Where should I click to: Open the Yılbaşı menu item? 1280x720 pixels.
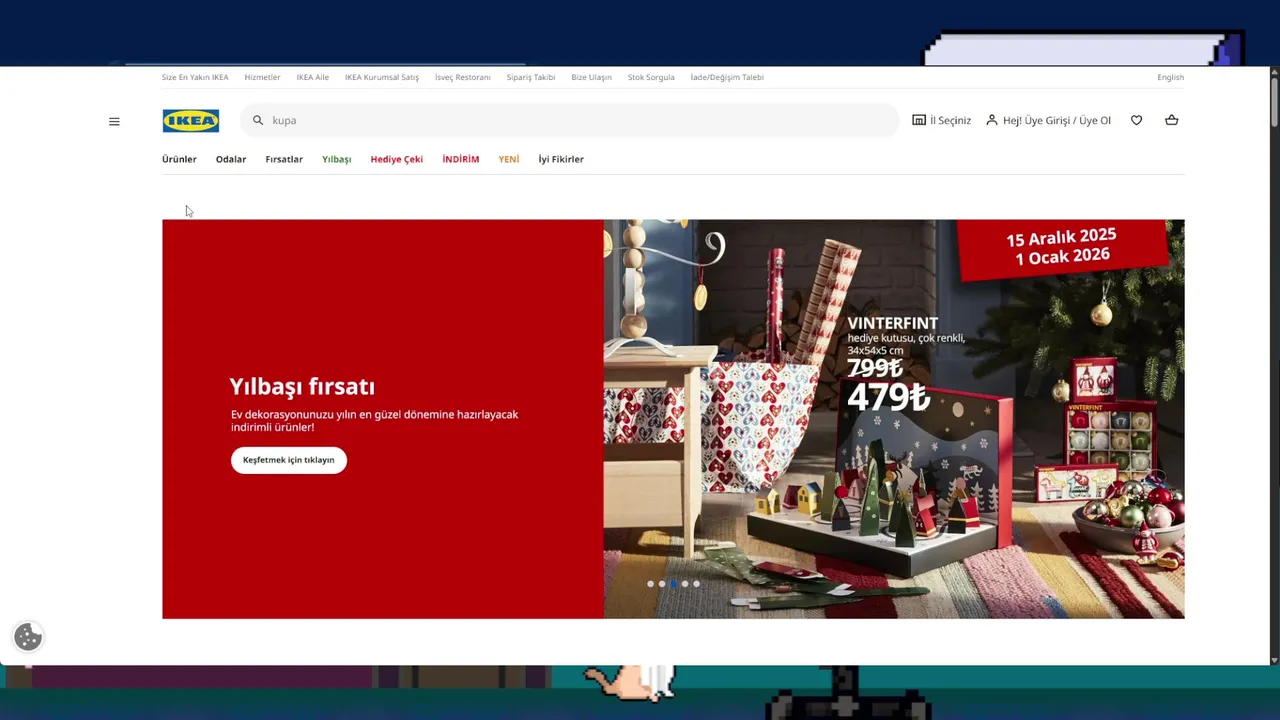coord(337,159)
